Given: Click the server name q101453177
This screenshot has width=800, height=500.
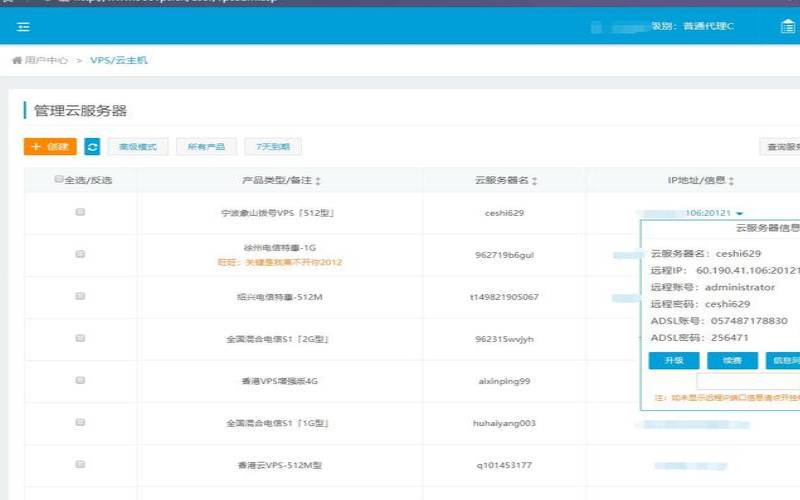Looking at the screenshot, I should [x=504, y=465].
